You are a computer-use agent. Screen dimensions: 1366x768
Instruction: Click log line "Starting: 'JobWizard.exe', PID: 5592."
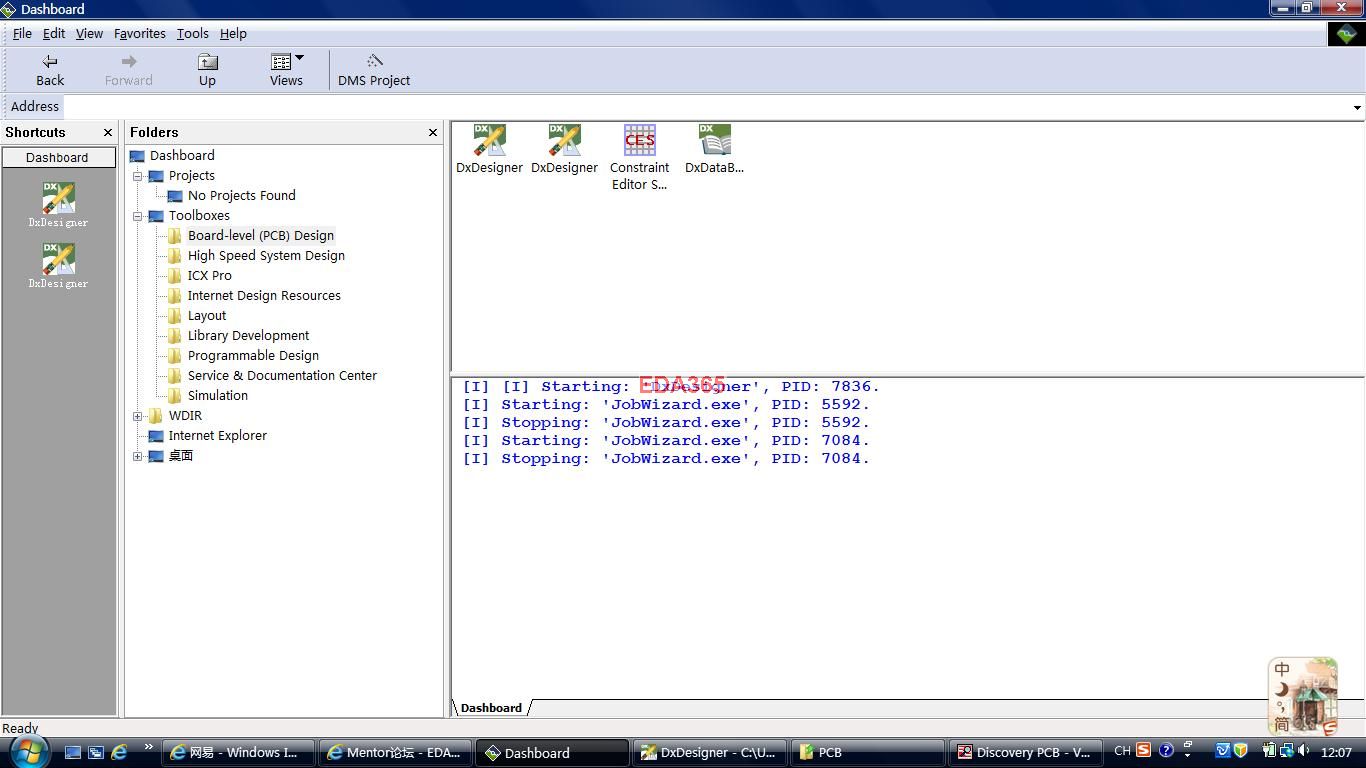coord(666,405)
